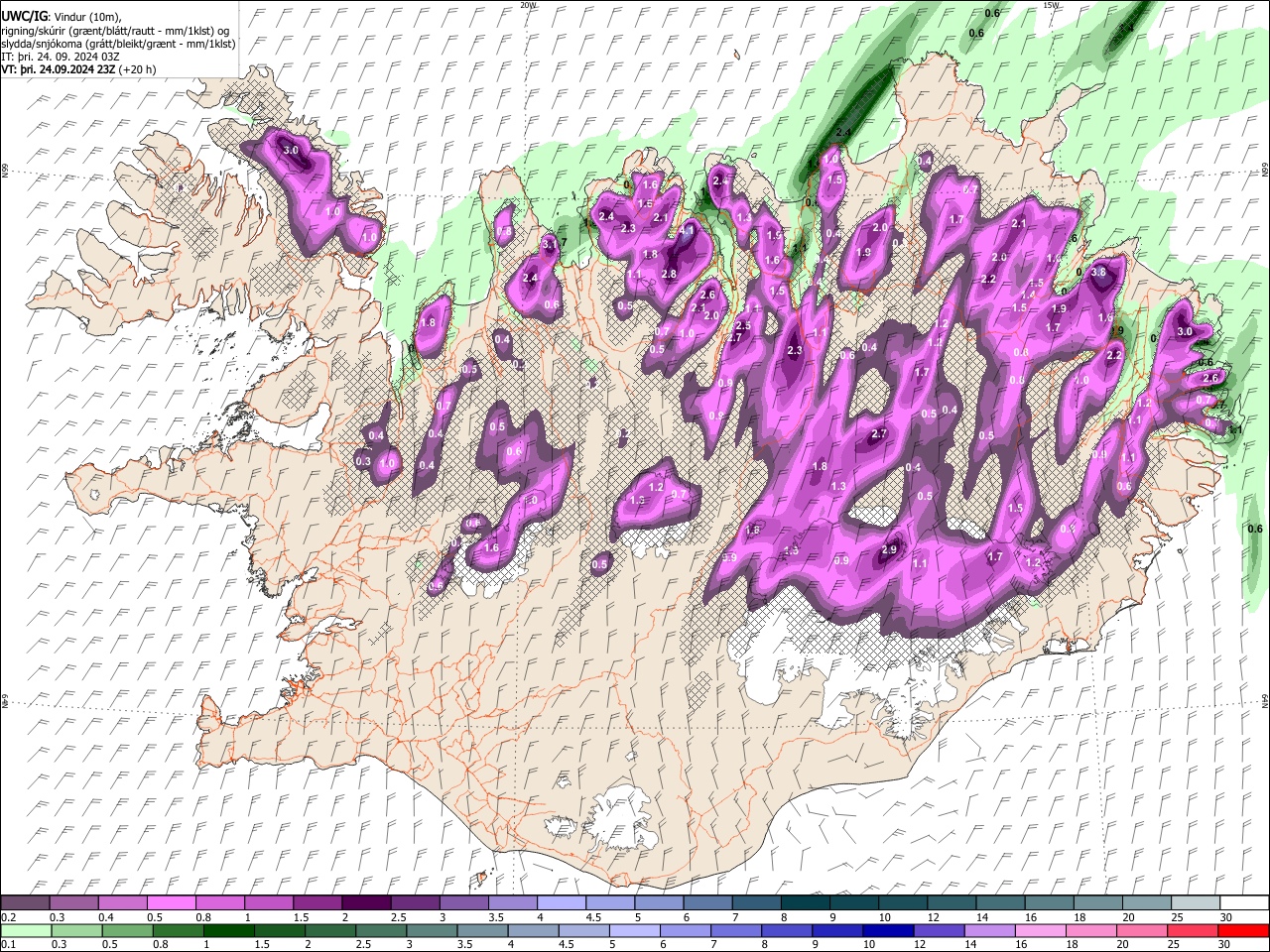Click the 'slydda/snjókoma' legend description line

click(x=118, y=44)
